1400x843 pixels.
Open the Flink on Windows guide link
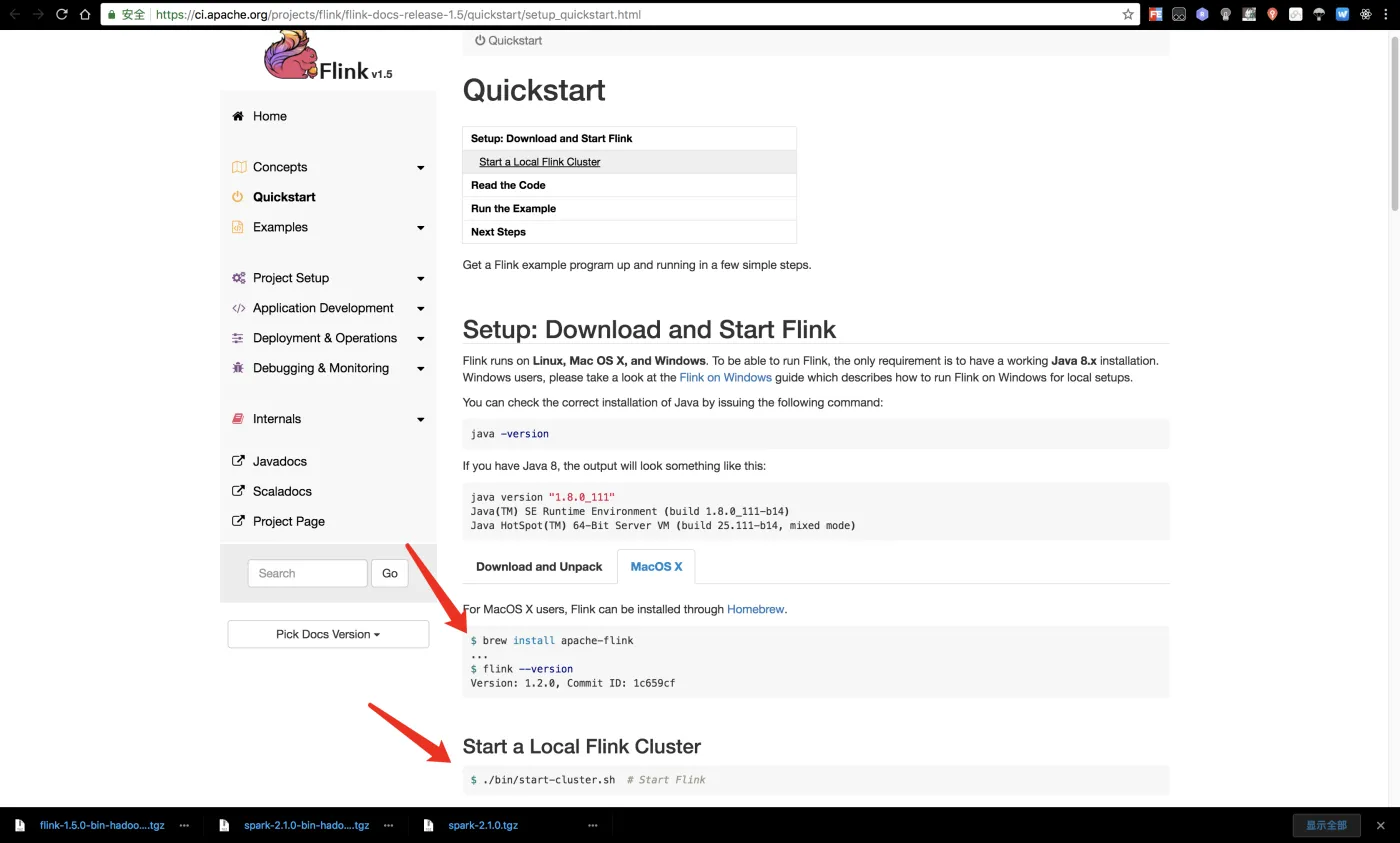click(725, 377)
